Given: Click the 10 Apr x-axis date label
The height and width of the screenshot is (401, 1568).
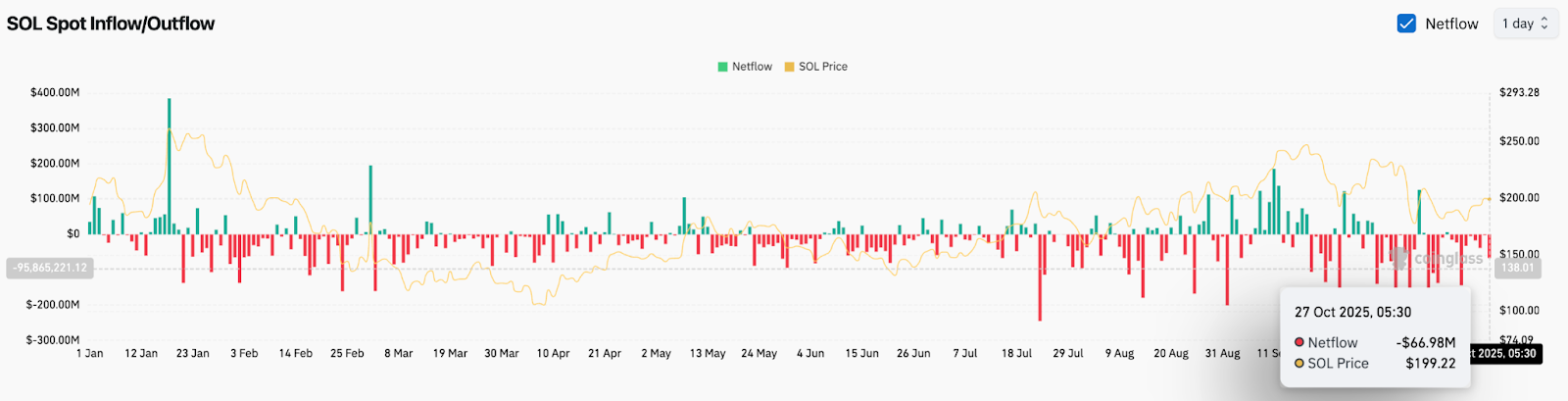Looking at the screenshot, I should tap(553, 353).
